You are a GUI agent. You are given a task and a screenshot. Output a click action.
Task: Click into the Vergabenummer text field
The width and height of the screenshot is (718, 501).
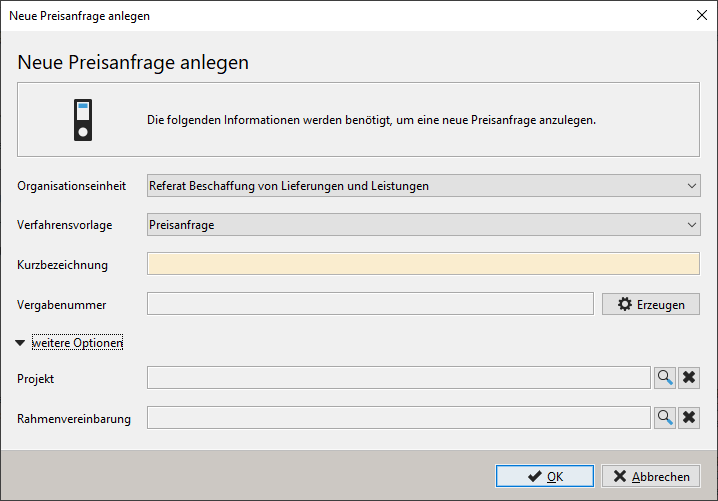tap(370, 304)
